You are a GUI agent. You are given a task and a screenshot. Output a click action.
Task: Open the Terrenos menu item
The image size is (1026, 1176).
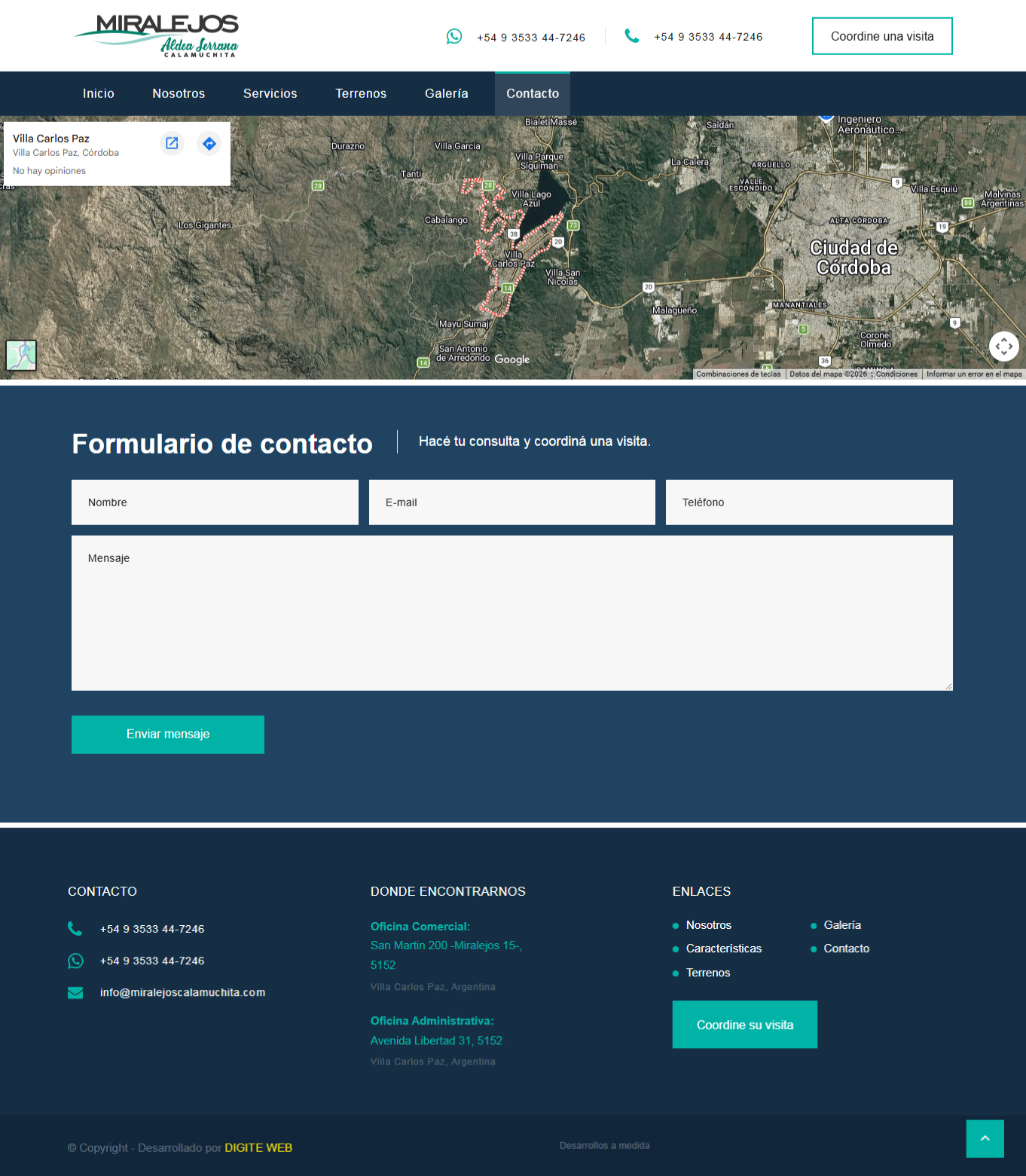[361, 93]
